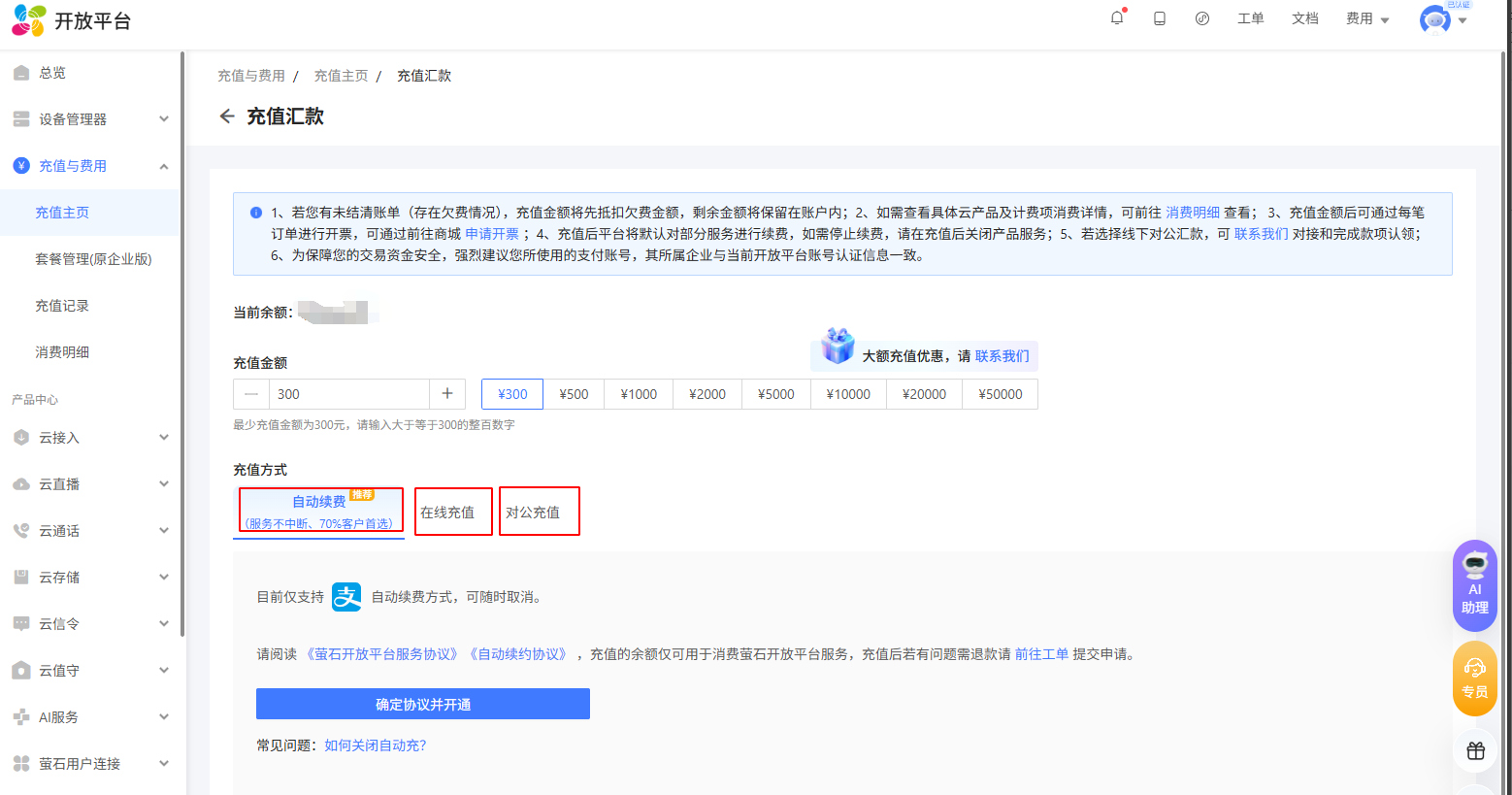Click the notification bell icon

(1117, 18)
